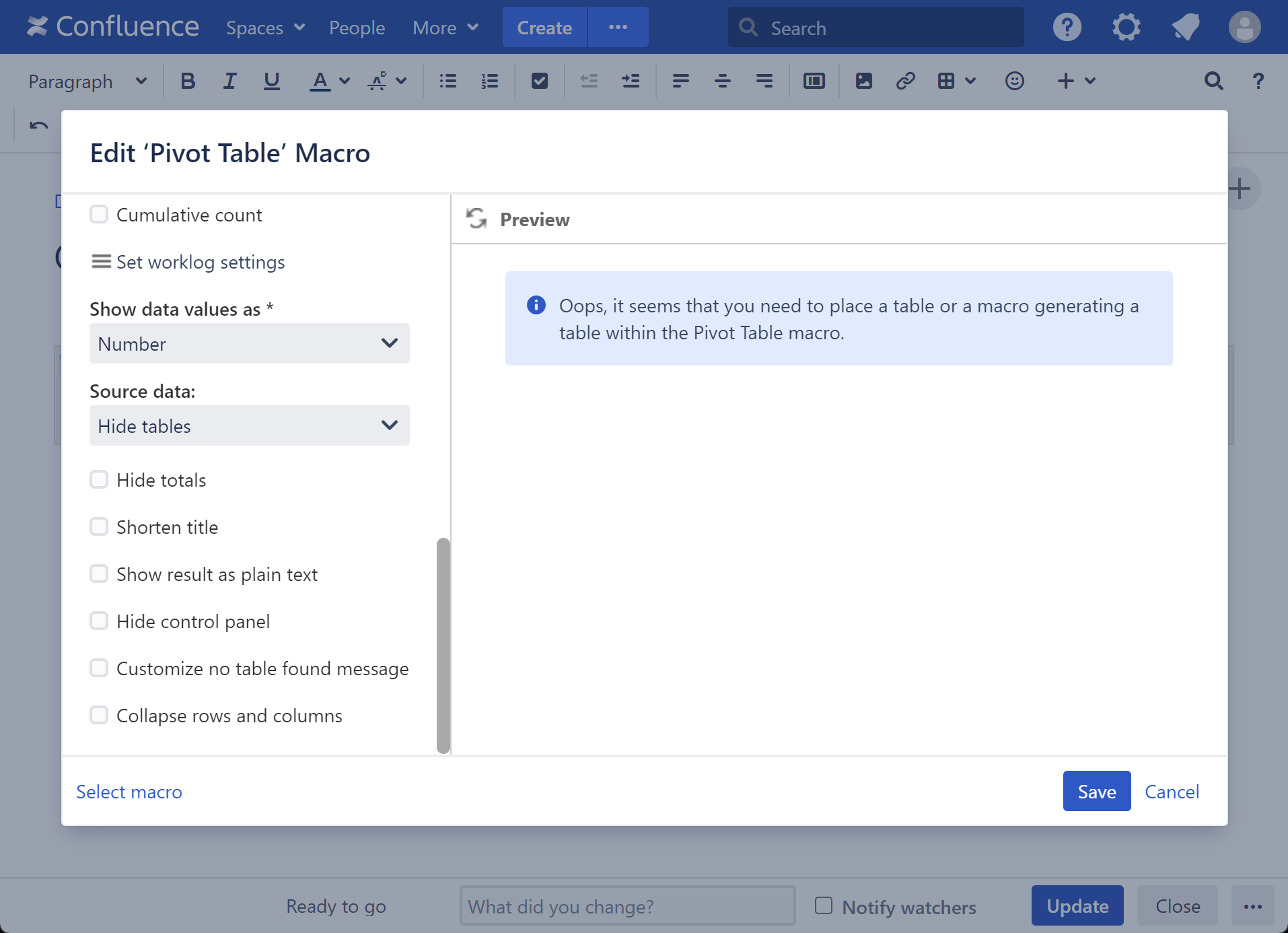Image resolution: width=1288 pixels, height=933 pixels.
Task: Save the Pivot Table macro
Action: (x=1097, y=791)
